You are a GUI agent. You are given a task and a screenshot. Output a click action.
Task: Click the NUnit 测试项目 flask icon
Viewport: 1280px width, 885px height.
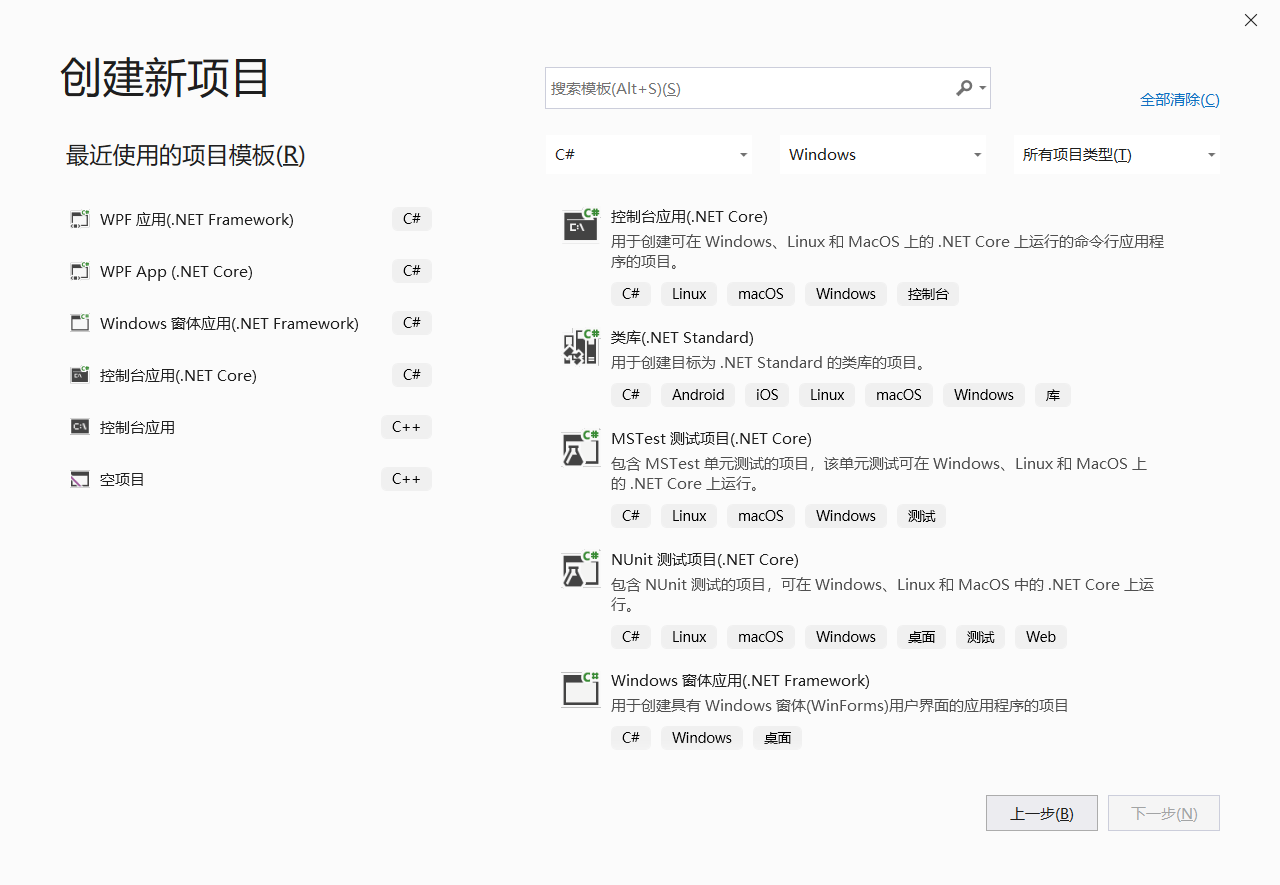coord(580,568)
